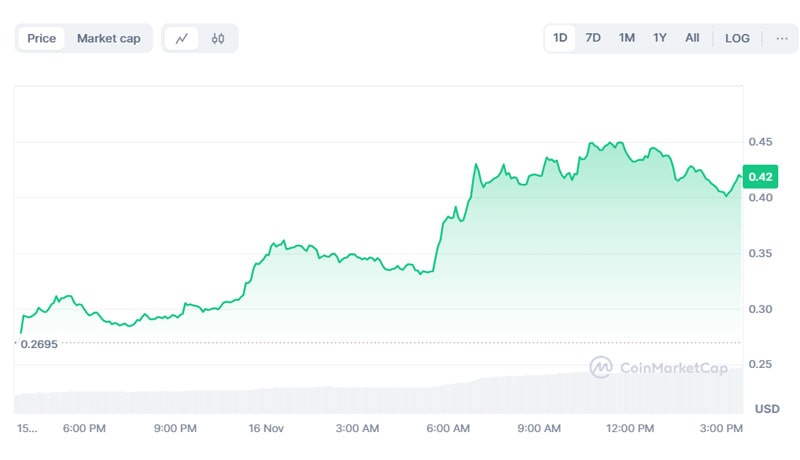The height and width of the screenshot is (460, 800).
Task: Set chart range to 1M
Action: pyautogui.click(x=627, y=38)
